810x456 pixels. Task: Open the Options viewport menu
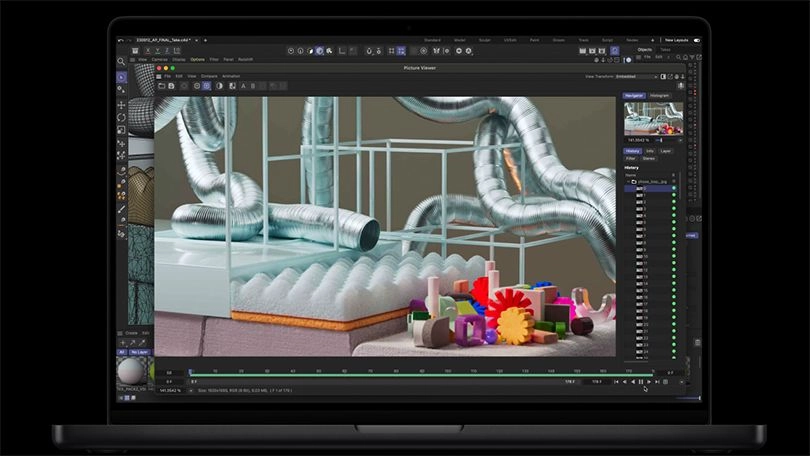tap(197, 60)
